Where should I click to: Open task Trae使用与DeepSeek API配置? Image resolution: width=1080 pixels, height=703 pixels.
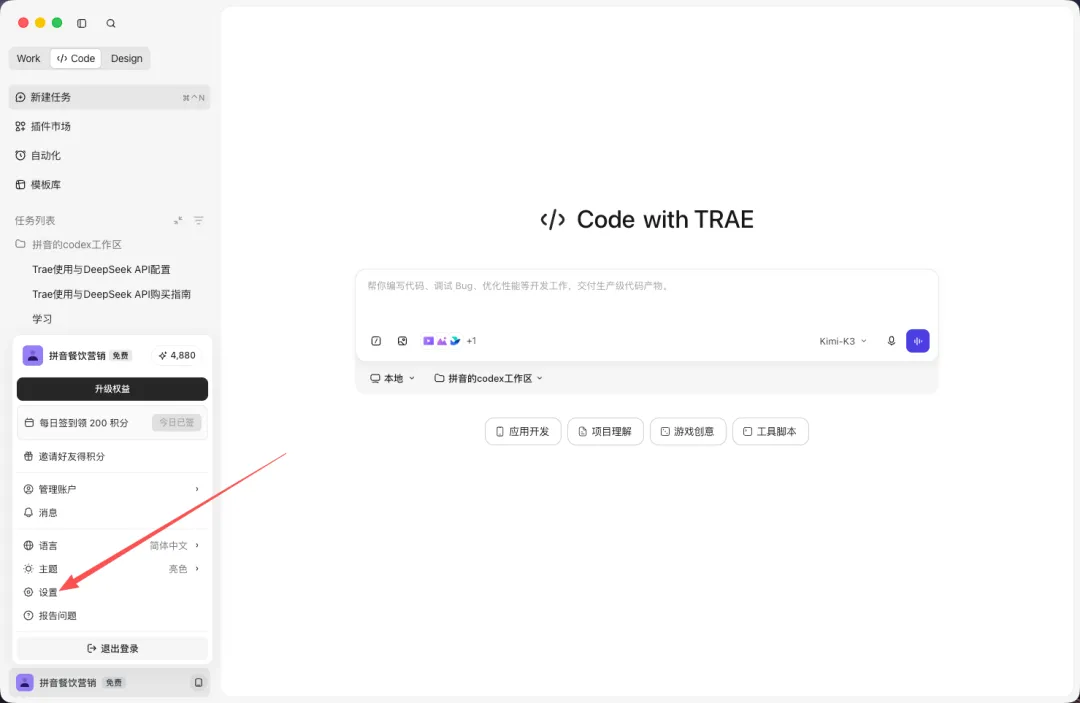coord(101,269)
